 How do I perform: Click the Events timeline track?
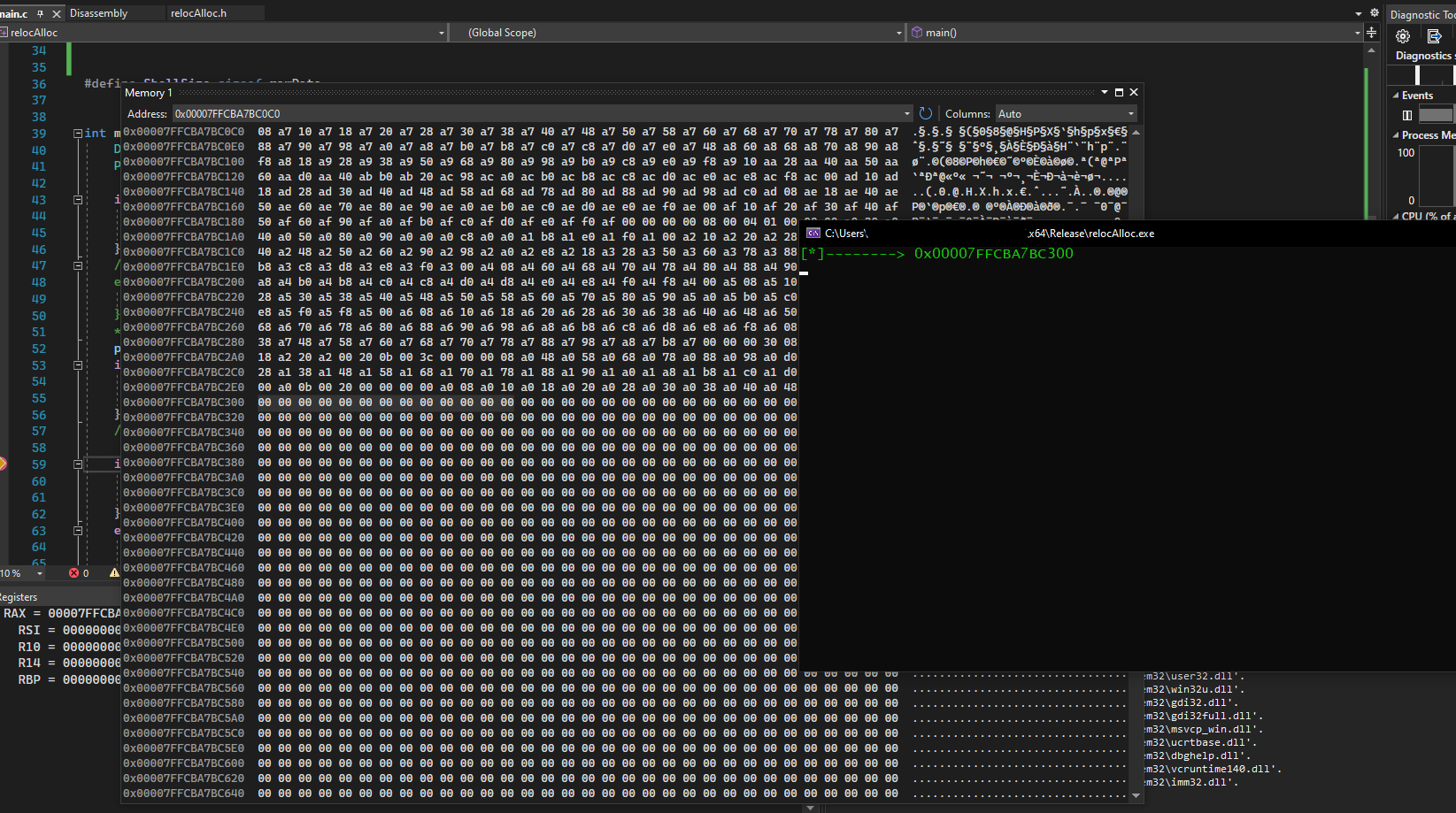[x=1436, y=115]
